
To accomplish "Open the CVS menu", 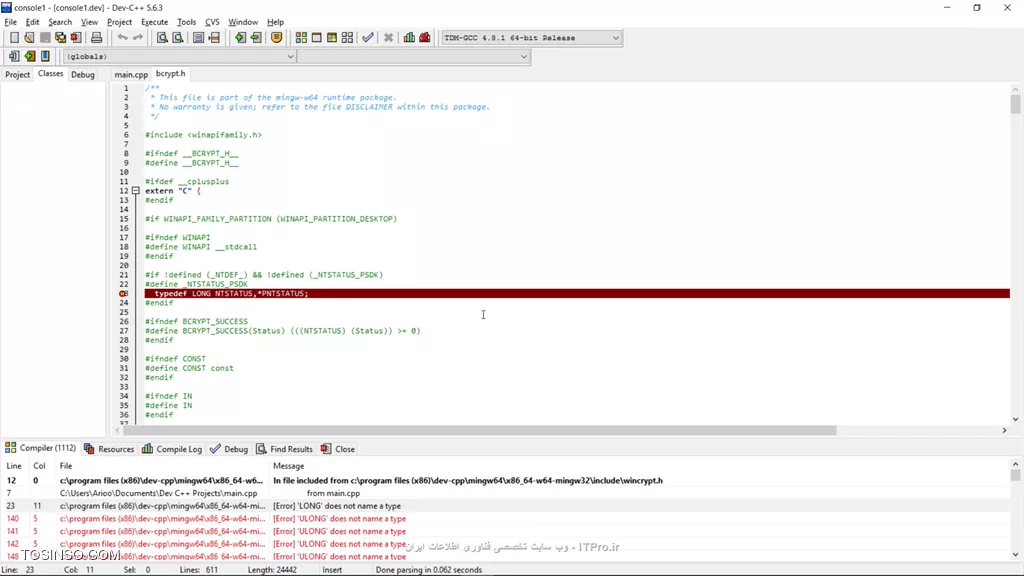I will (212, 22).
